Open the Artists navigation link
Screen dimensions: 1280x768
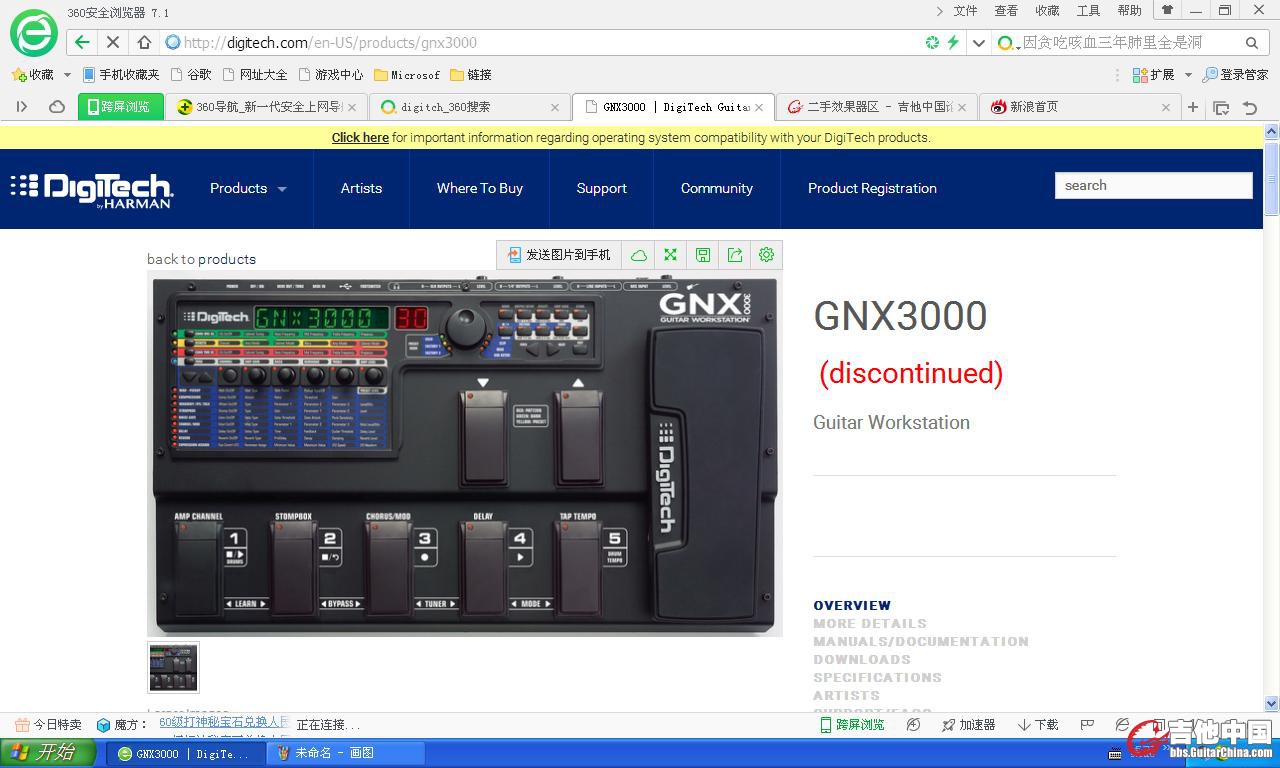click(361, 188)
